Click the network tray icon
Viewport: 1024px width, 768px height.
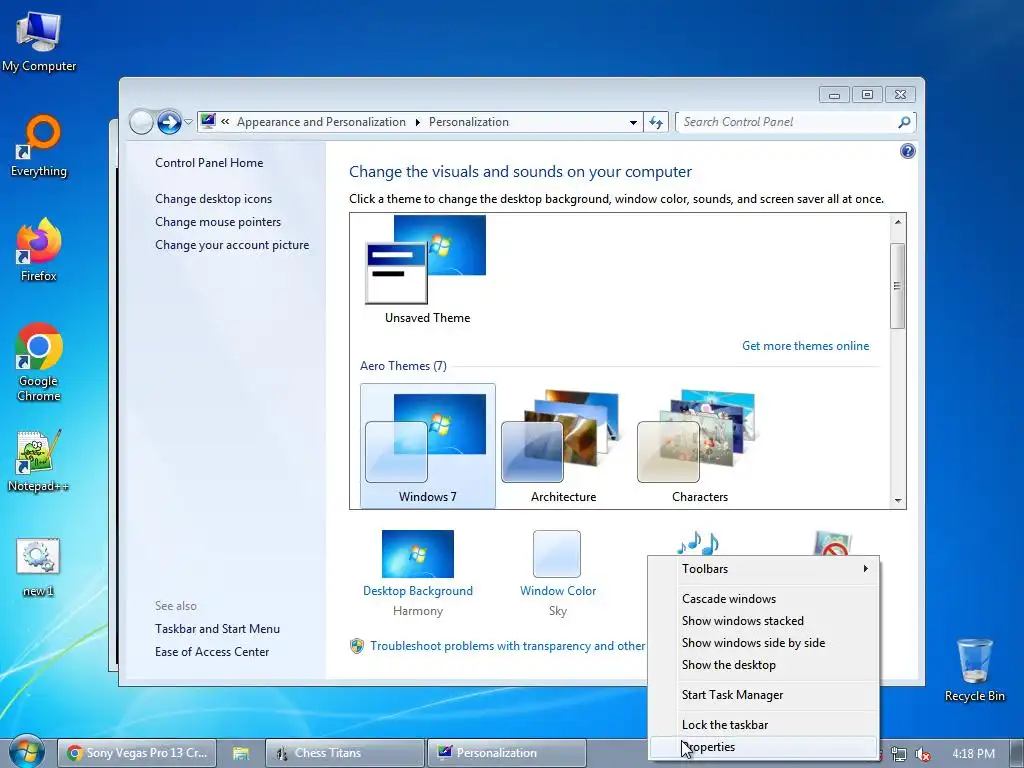pyautogui.click(x=899, y=754)
